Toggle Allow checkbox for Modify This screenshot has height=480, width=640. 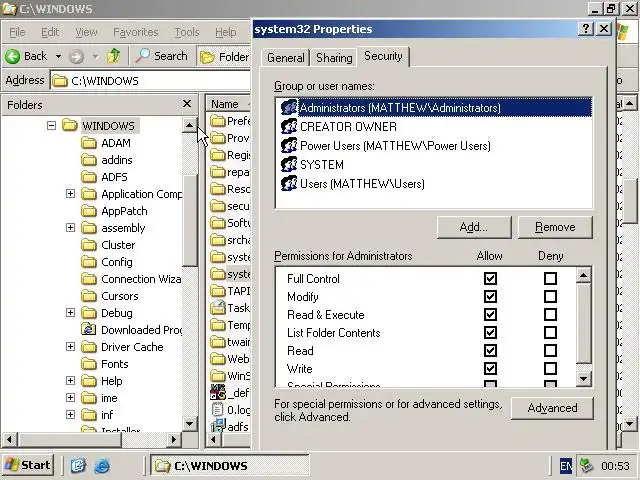tap(490, 297)
